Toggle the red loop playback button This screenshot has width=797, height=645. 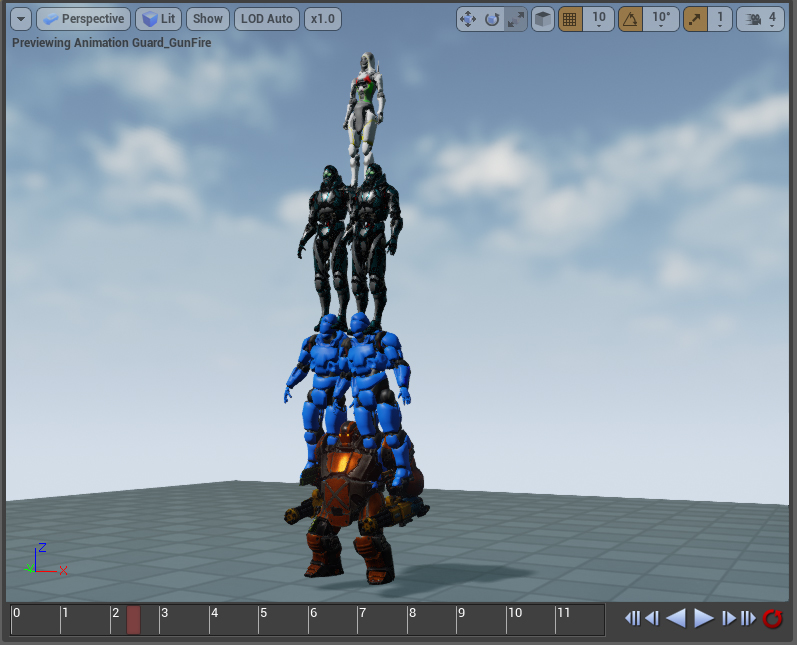(x=773, y=619)
